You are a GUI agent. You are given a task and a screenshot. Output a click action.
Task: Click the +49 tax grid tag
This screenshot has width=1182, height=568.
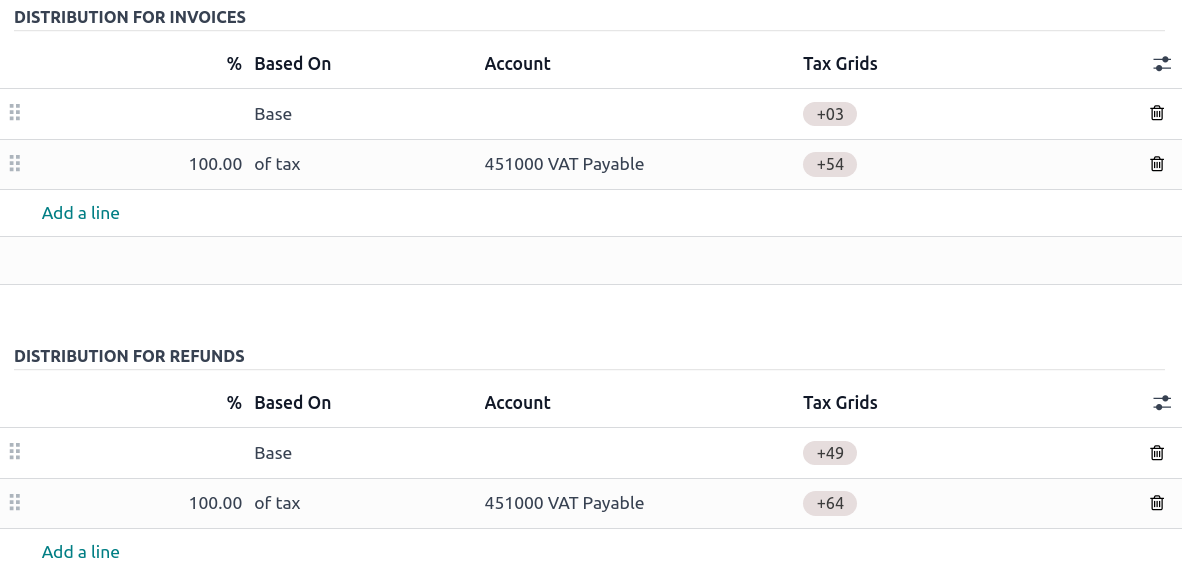pos(830,453)
